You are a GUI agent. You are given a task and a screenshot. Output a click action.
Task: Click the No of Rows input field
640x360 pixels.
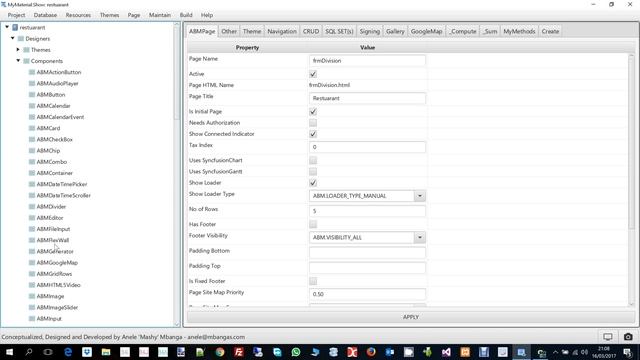pos(367,211)
